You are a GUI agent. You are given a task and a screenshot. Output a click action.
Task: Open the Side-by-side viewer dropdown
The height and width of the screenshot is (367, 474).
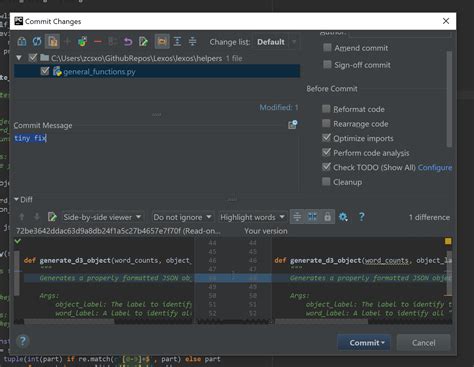[x=102, y=217]
